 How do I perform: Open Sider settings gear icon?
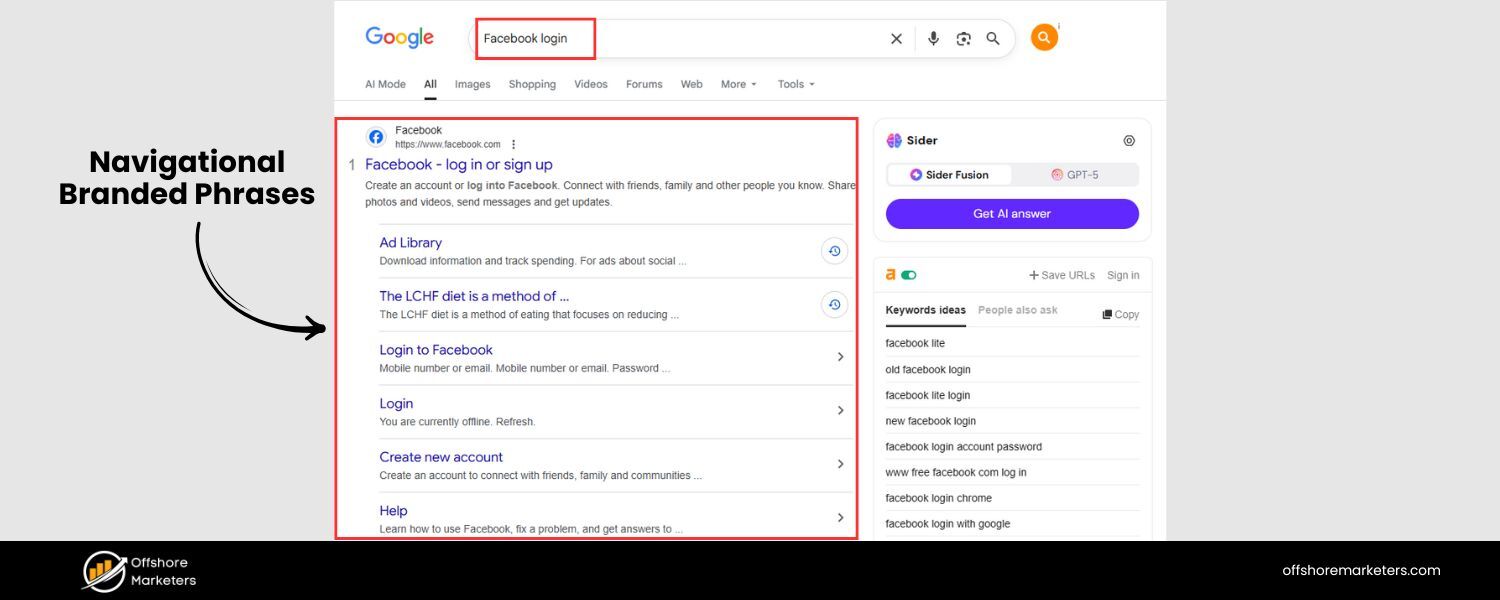(x=1129, y=141)
